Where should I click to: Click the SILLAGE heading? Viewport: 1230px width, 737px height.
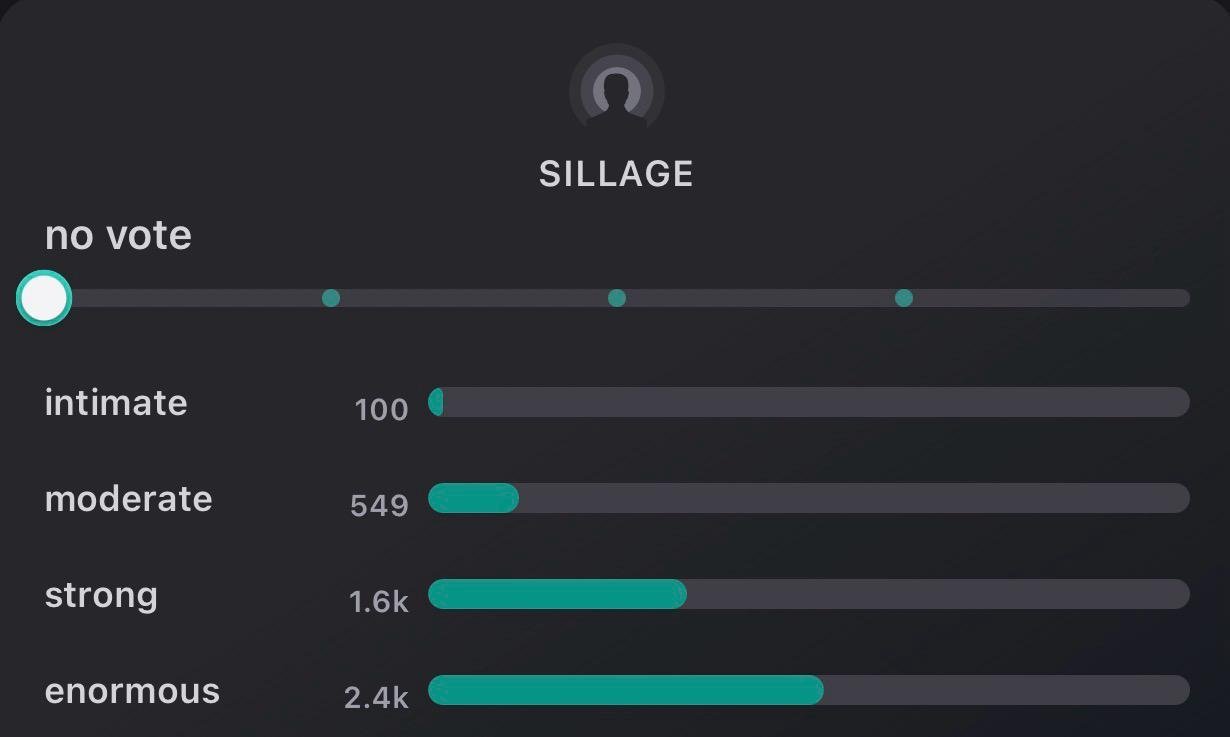point(616,174)
